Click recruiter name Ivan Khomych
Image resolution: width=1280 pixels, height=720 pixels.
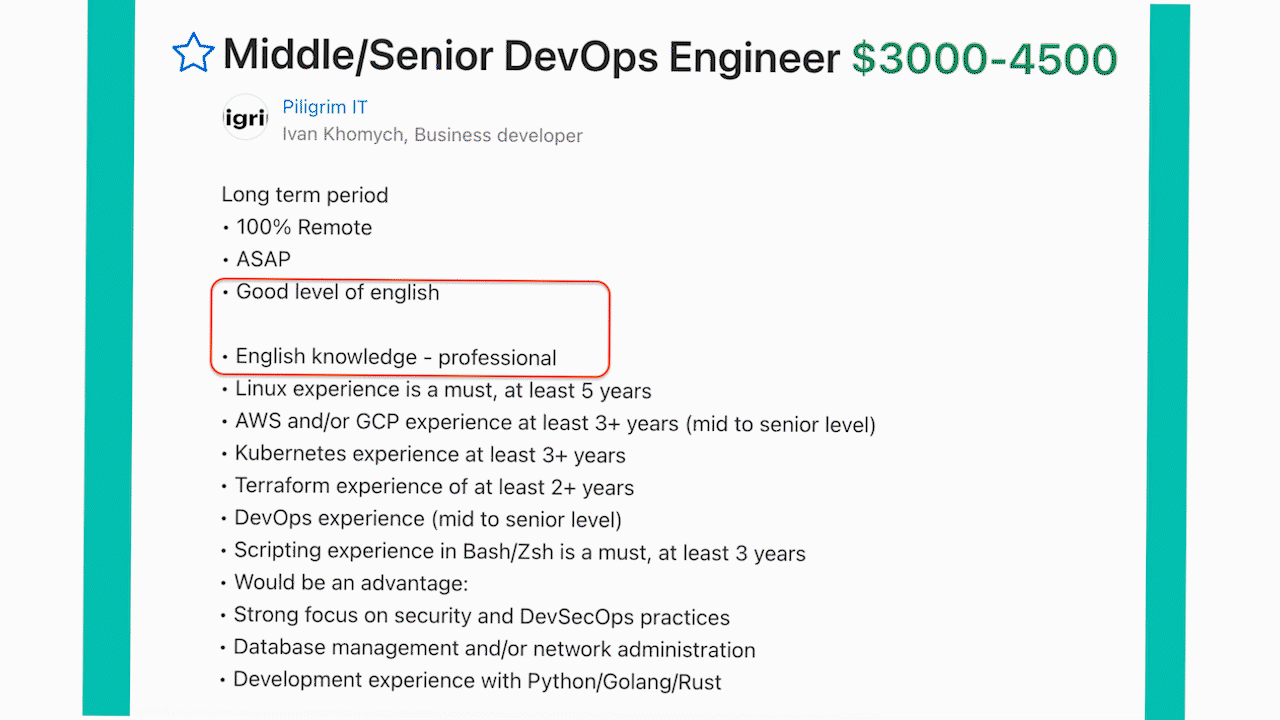[x=343, y=135]
